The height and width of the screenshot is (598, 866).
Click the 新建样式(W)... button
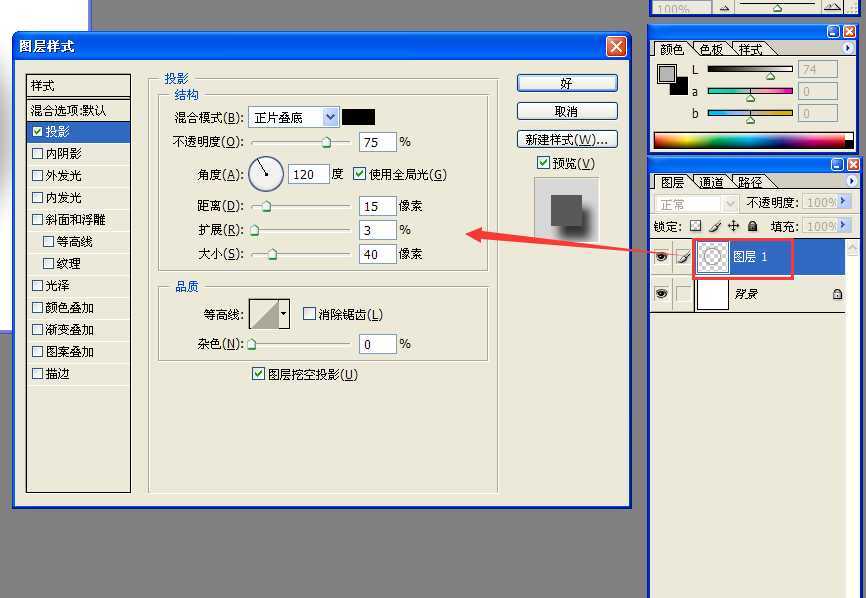coord(567,139)
